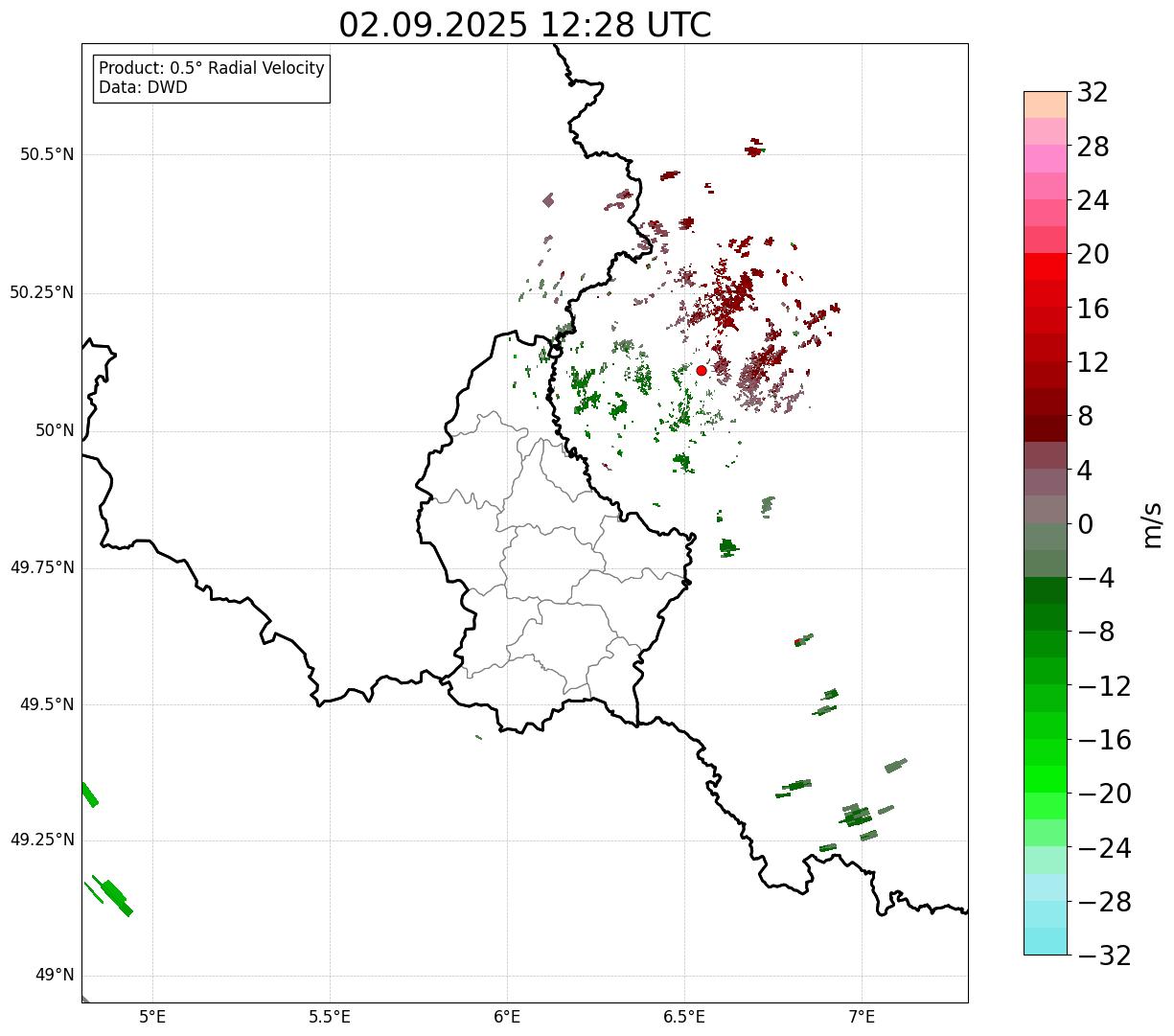Screen dimensions: 1174x1036
Task: Click the 50.5°N latitude label
Action: coord(47,154)
